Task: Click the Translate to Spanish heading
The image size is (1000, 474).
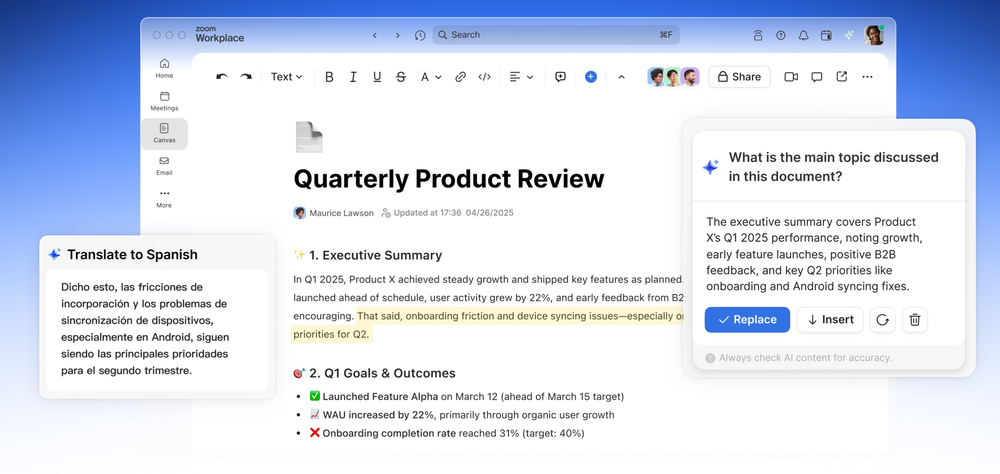Action: point(132,255)
